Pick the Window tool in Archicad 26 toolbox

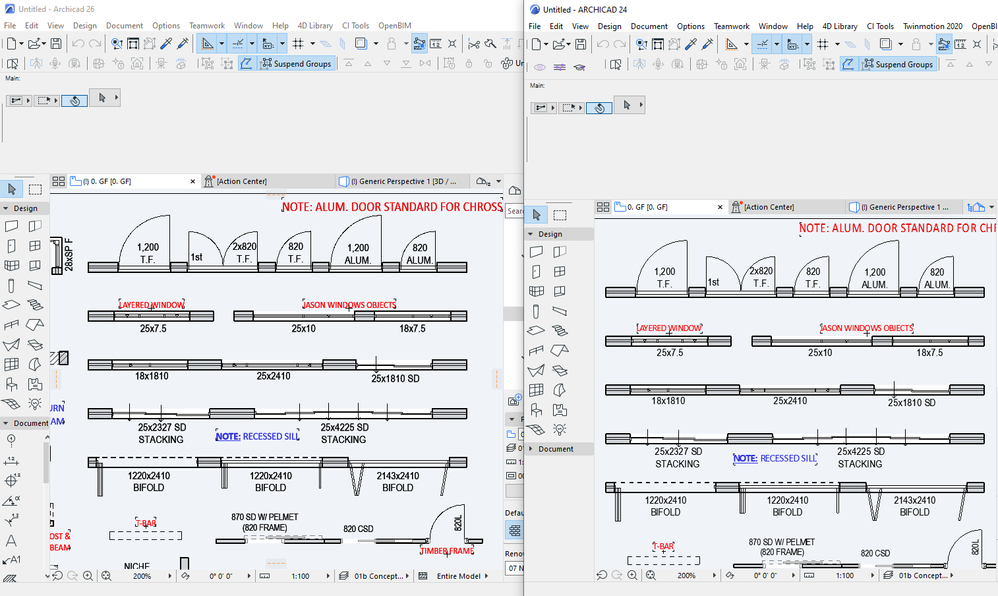click(35, 246)
